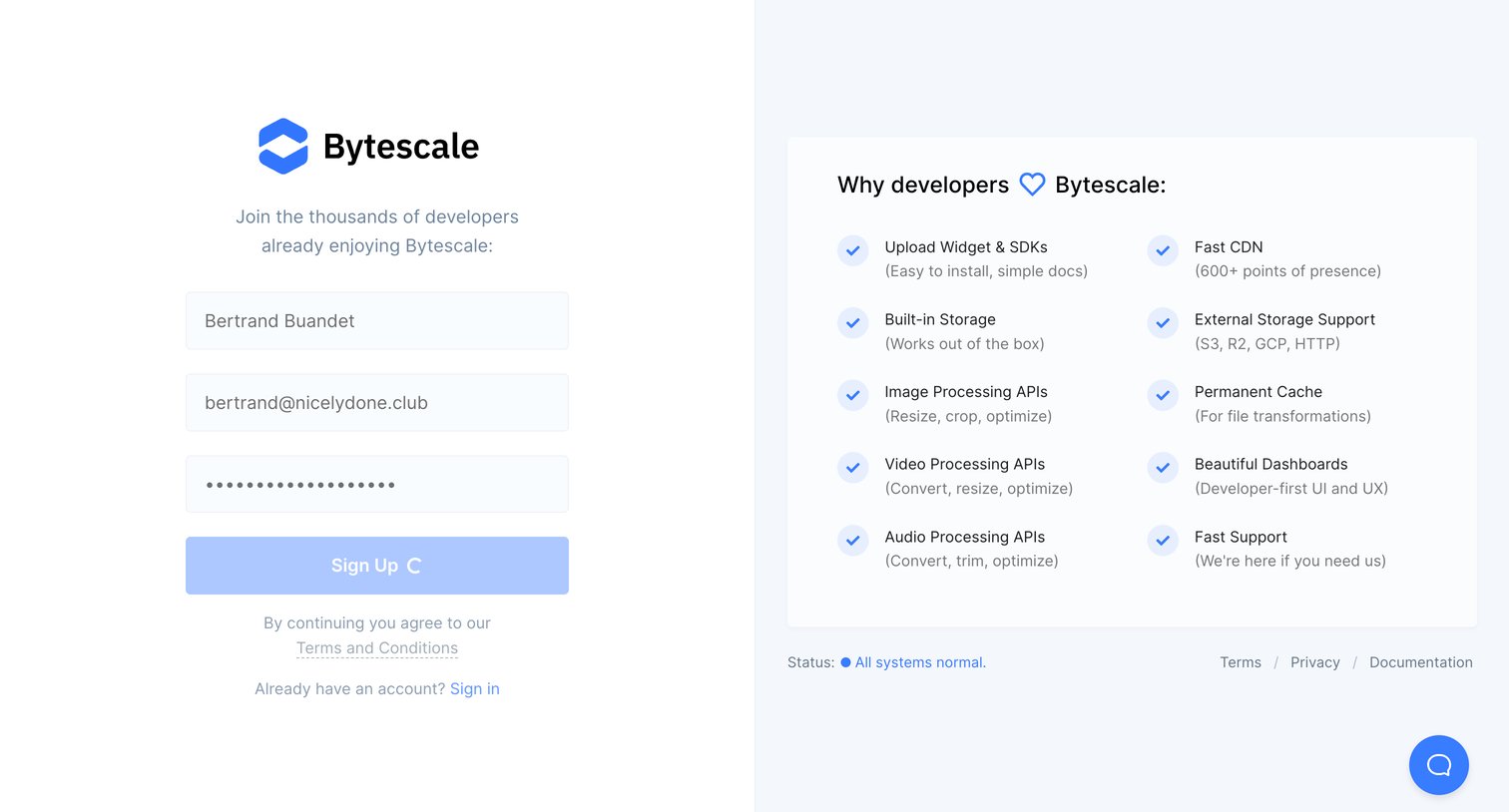Click checkmark icon beside Permanent Cache
The width and height of the screenshot is (1509, 812).
1163,395
